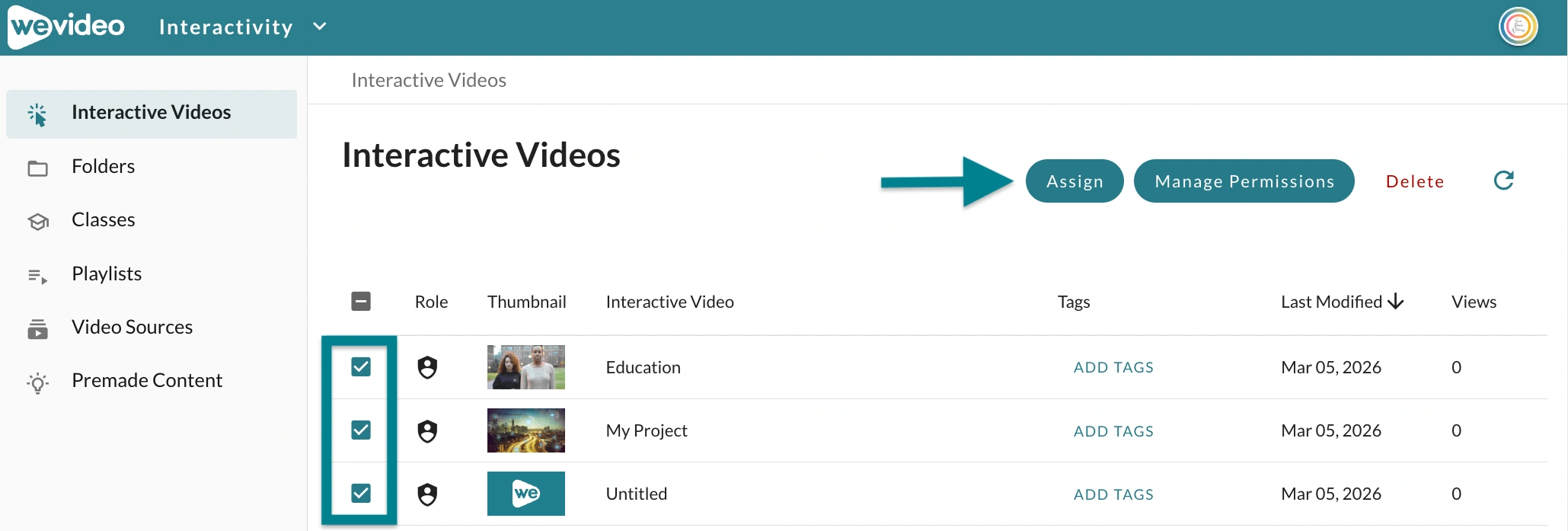The width and height of the screenshot is (1568, 531).
Task: Open the My Project video thumbnail
Action: (526, 430)
